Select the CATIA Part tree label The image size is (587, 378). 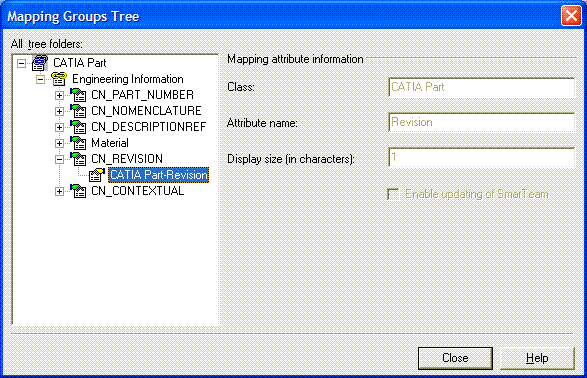coord(80,63)
